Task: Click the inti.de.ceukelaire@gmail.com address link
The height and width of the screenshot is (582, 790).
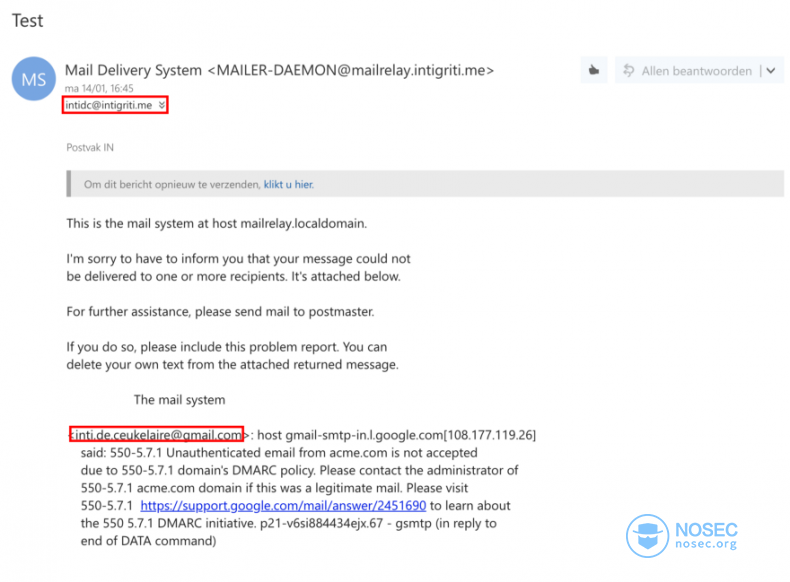Action: 158,435
